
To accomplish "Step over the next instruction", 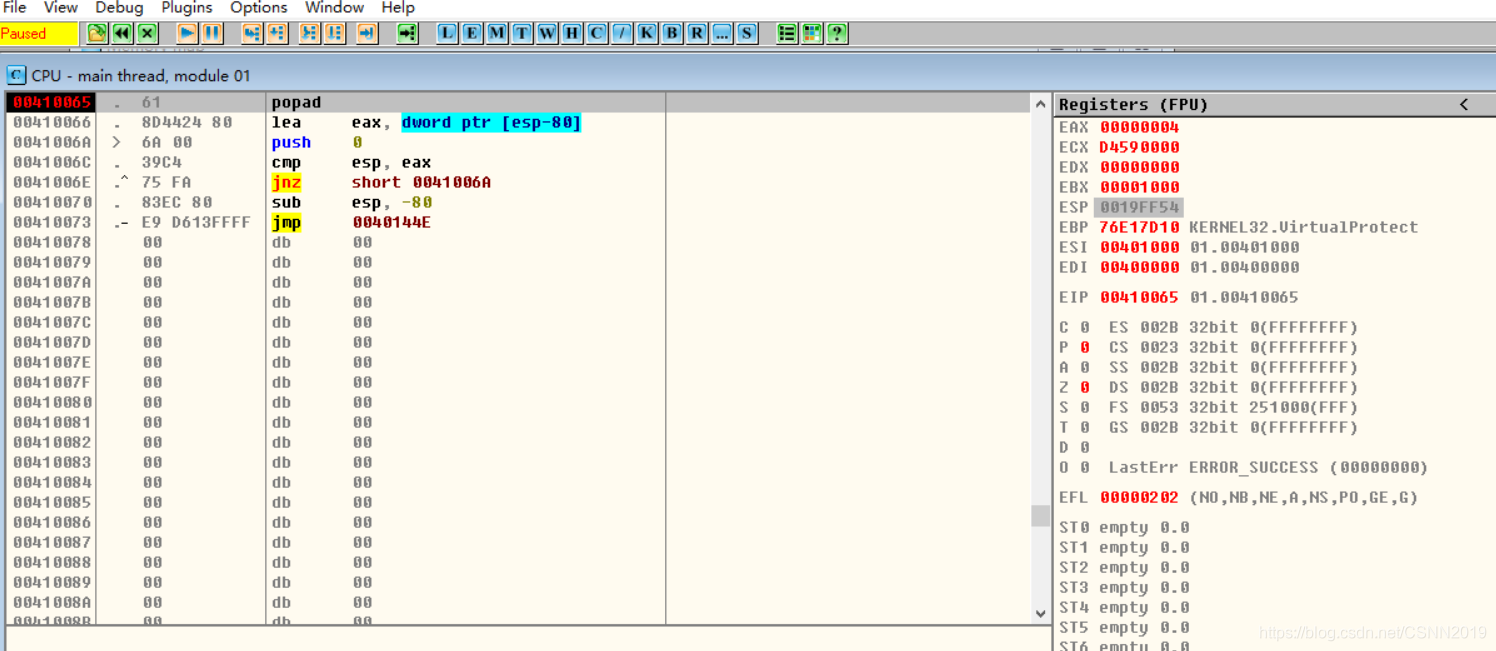I will (x=277, y=33).
